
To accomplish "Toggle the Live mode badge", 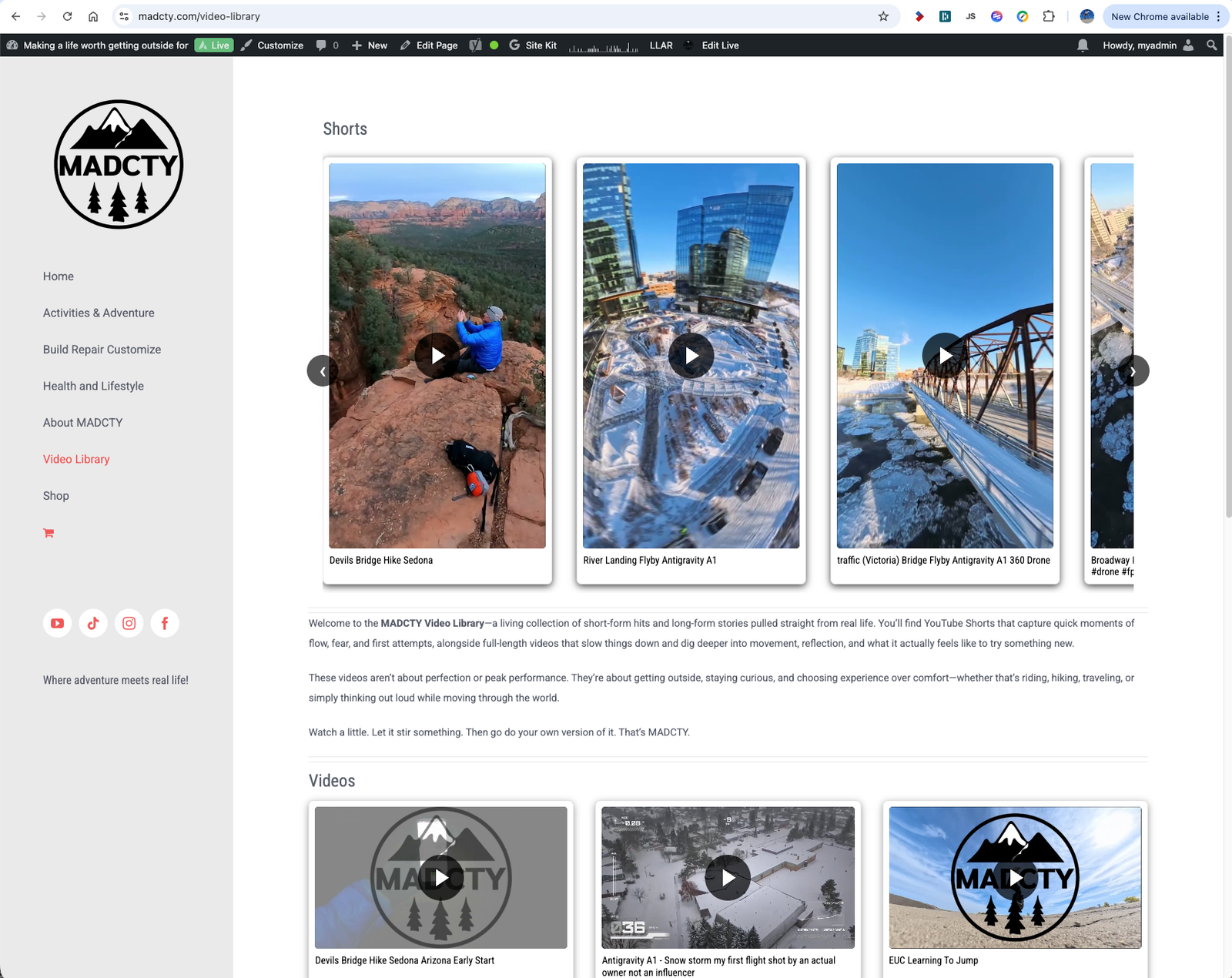I will [214, 45].
